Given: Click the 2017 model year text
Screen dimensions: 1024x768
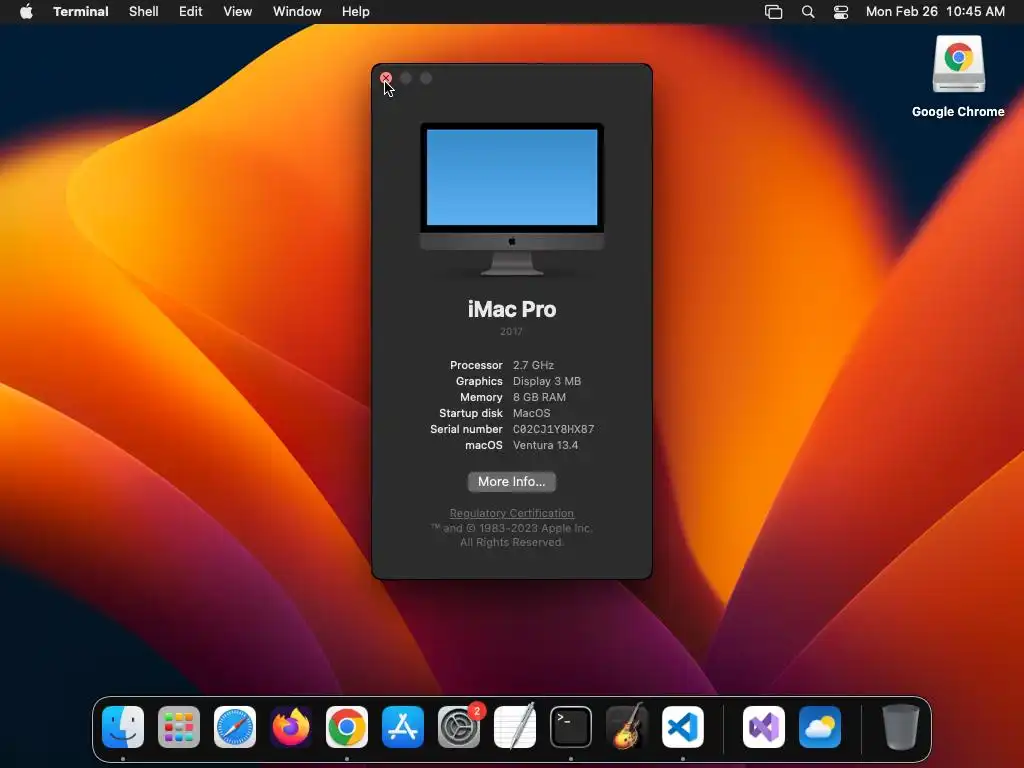Looking at the screenshot, I should pyautogui.click(x=511, y=332).
